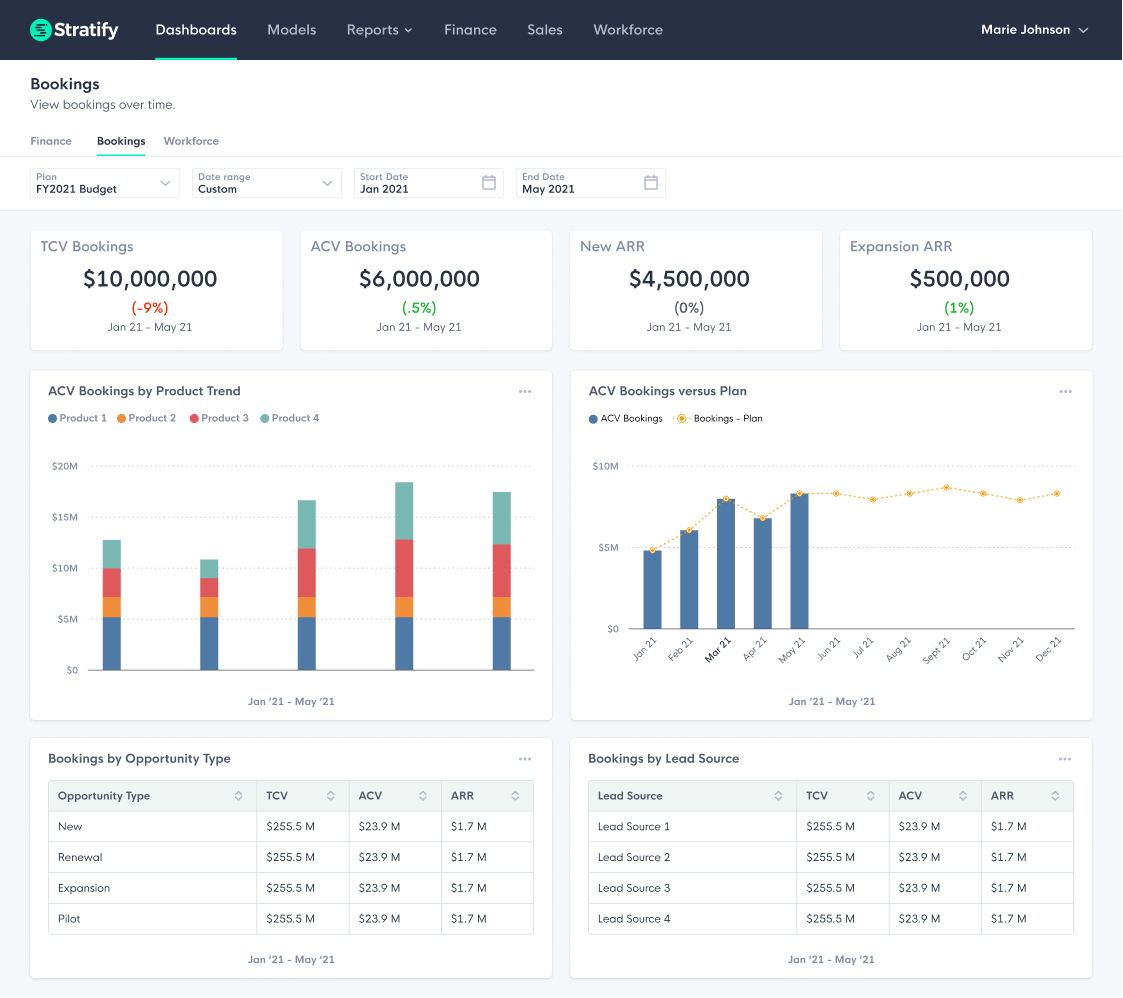Open the Models section in top navigation
This screenshot has width=1123, height=998.
(291, 30)
